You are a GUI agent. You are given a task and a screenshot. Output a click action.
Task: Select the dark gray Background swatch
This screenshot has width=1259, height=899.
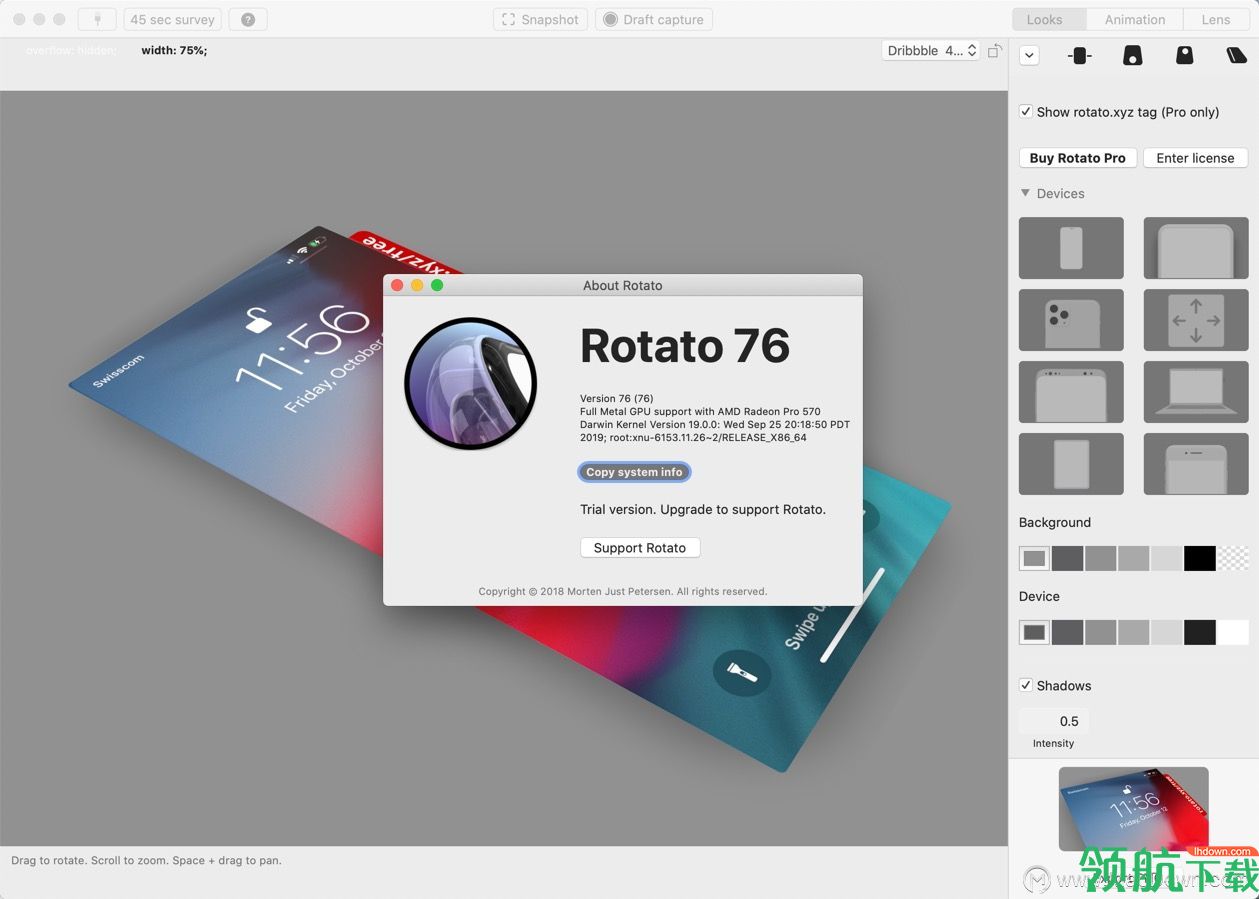[1067, 558]
